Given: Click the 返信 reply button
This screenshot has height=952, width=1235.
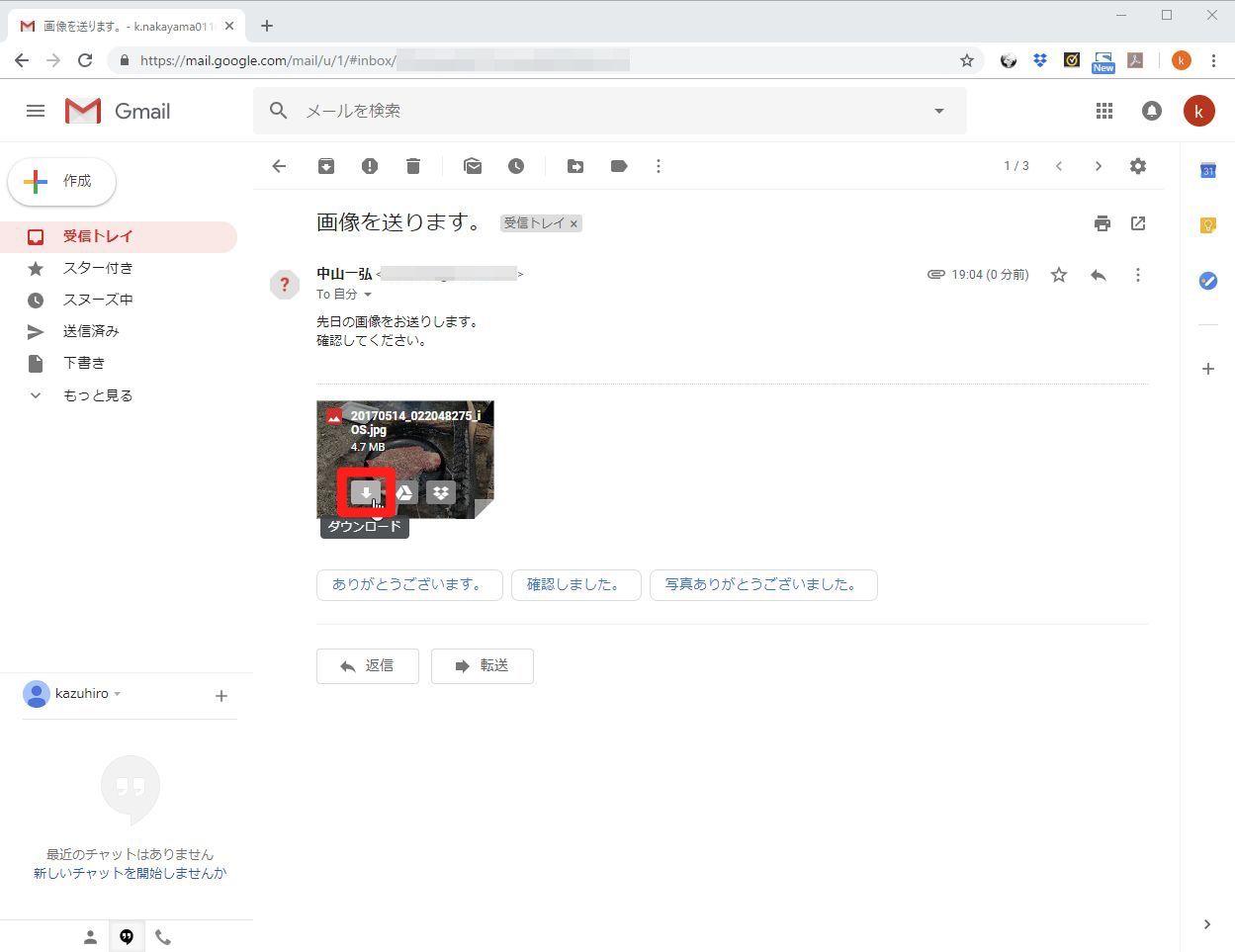Looking at the screenshot, I should [368, 666].
